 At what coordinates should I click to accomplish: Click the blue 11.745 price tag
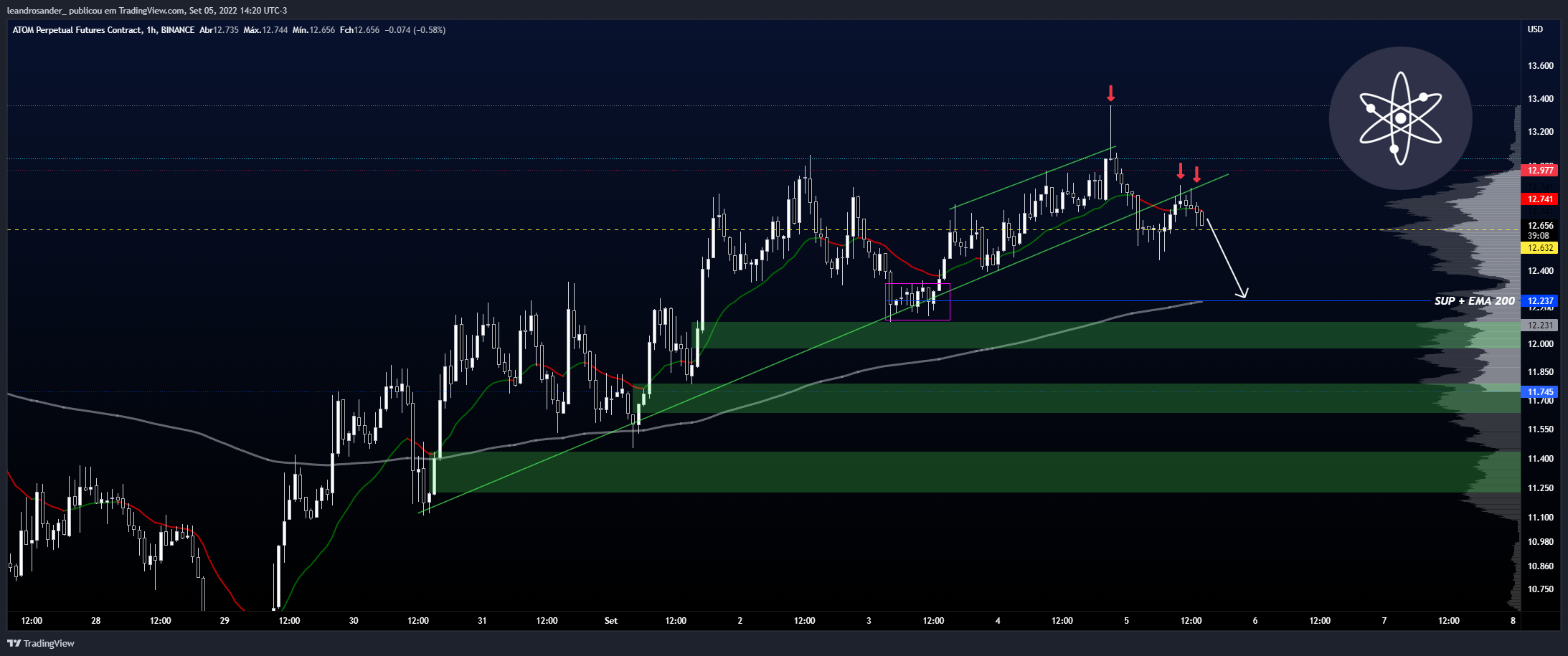point(1540,392)
